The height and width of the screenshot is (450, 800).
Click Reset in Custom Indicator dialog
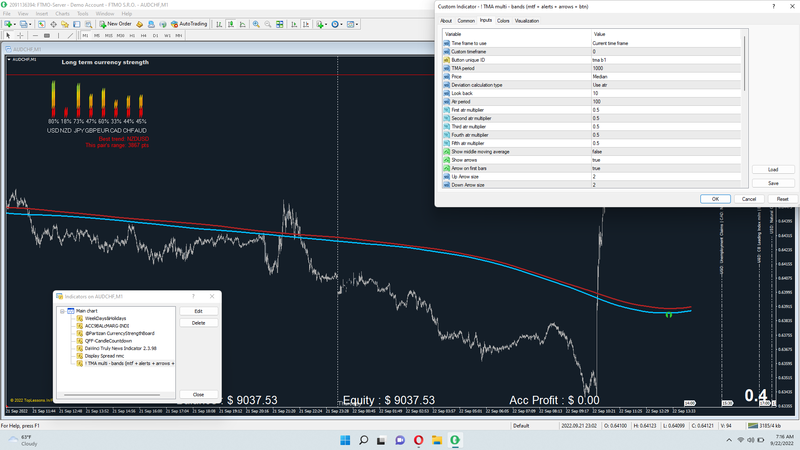[782, 199]
